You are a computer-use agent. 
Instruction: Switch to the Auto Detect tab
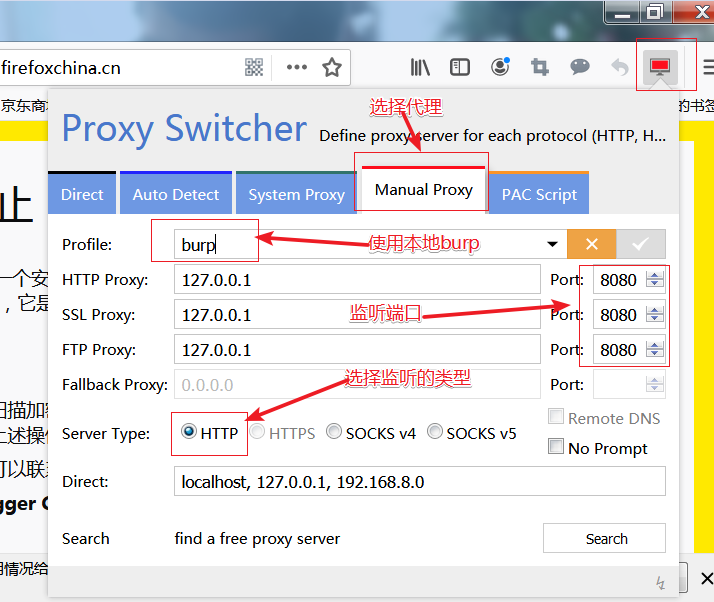pos(176,193)
